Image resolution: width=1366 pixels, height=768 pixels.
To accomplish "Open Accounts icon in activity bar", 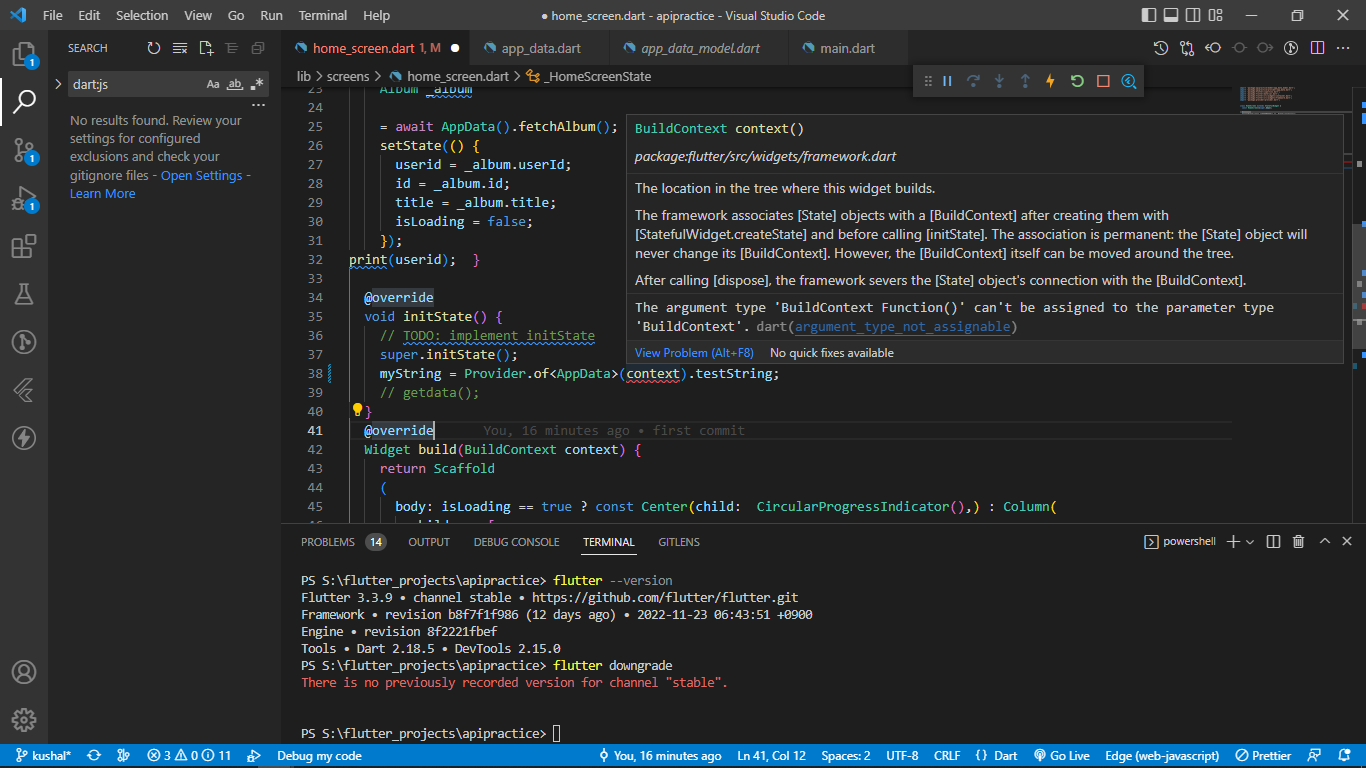I will point(24,672).
